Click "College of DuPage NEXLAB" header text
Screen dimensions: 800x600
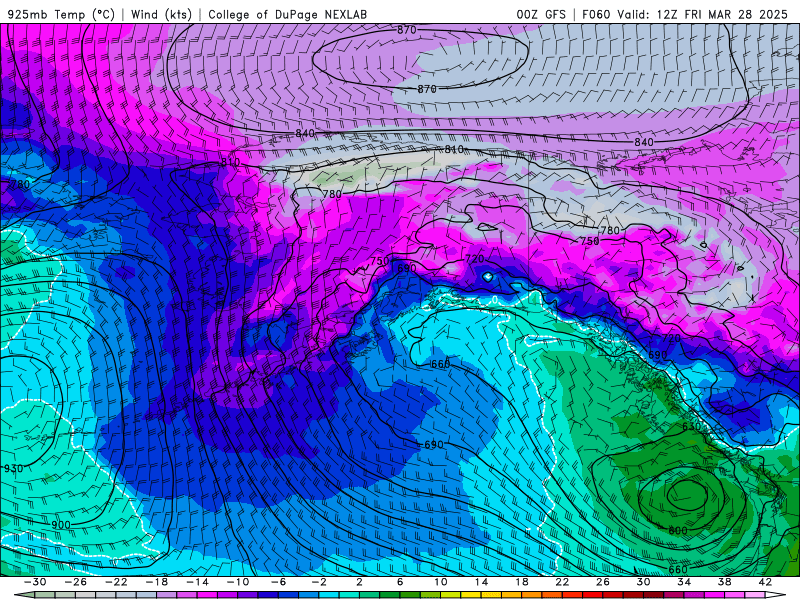287,14
